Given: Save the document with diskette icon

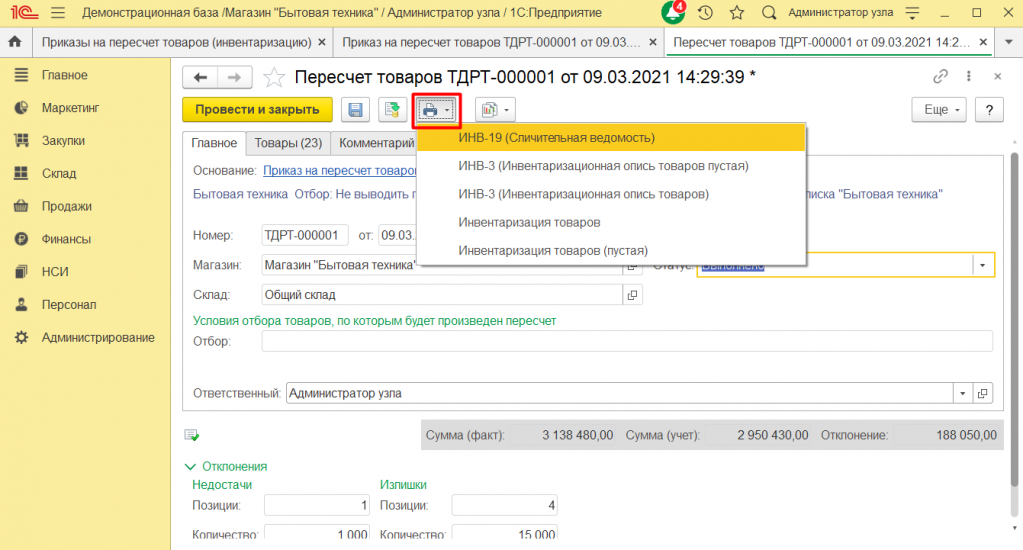Looking at the screenshot, I should [355, 110].
